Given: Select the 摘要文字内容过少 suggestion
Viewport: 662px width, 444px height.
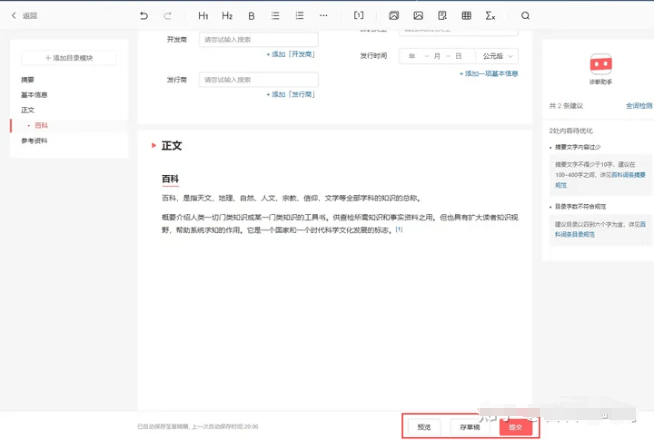Looking at the screenshot, I should click(578, 147).
